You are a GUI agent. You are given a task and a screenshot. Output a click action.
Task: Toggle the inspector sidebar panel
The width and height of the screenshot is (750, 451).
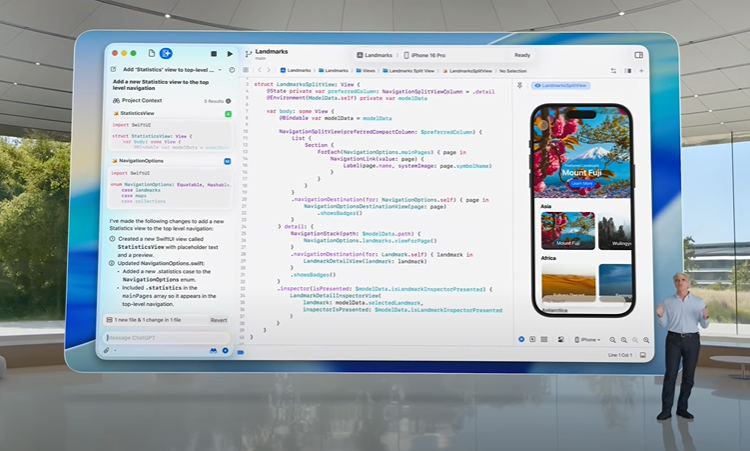(x=639, y=55)
